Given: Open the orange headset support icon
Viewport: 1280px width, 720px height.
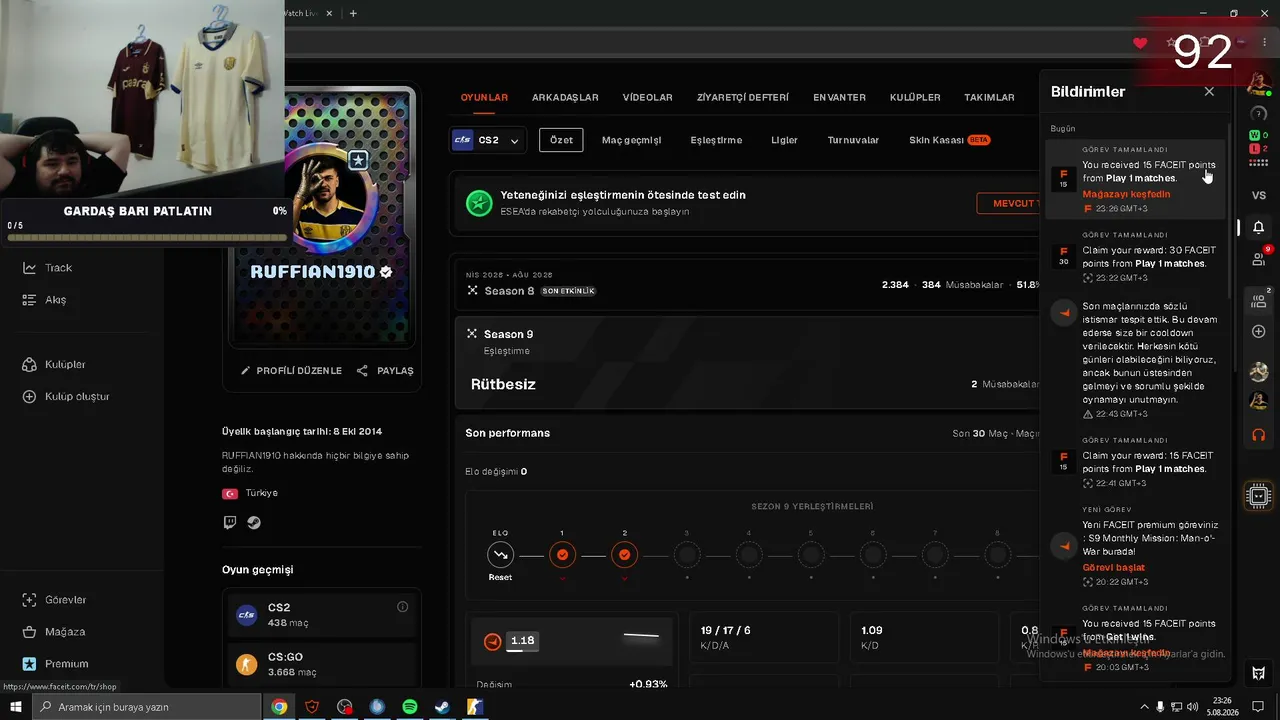Looking at the screenshot, I should click(1259, 435).
